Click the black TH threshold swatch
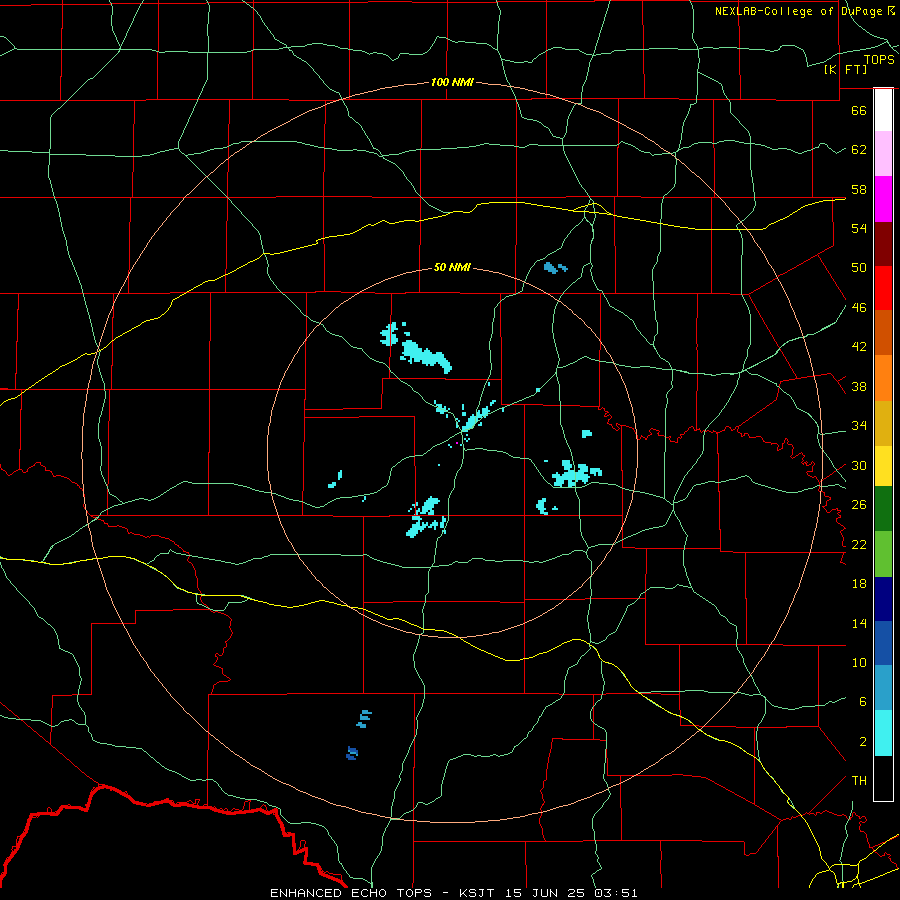Viewport: 900px width, 900px height. click(883, 778)
